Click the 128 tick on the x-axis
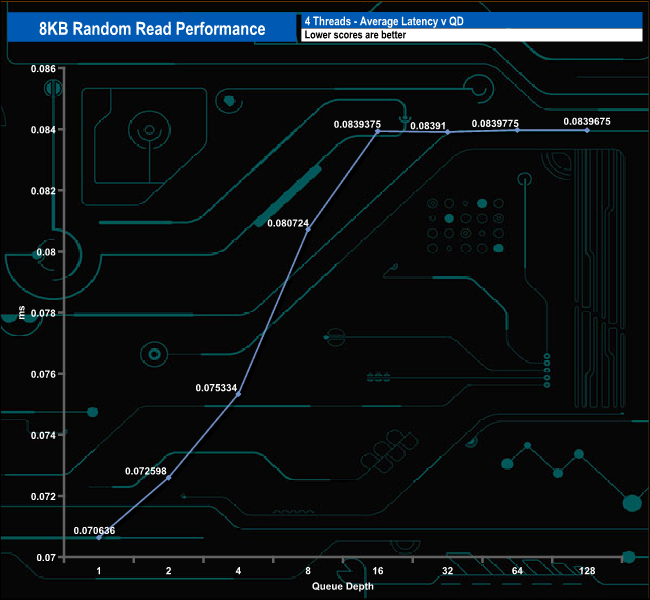 pos(587,571)
